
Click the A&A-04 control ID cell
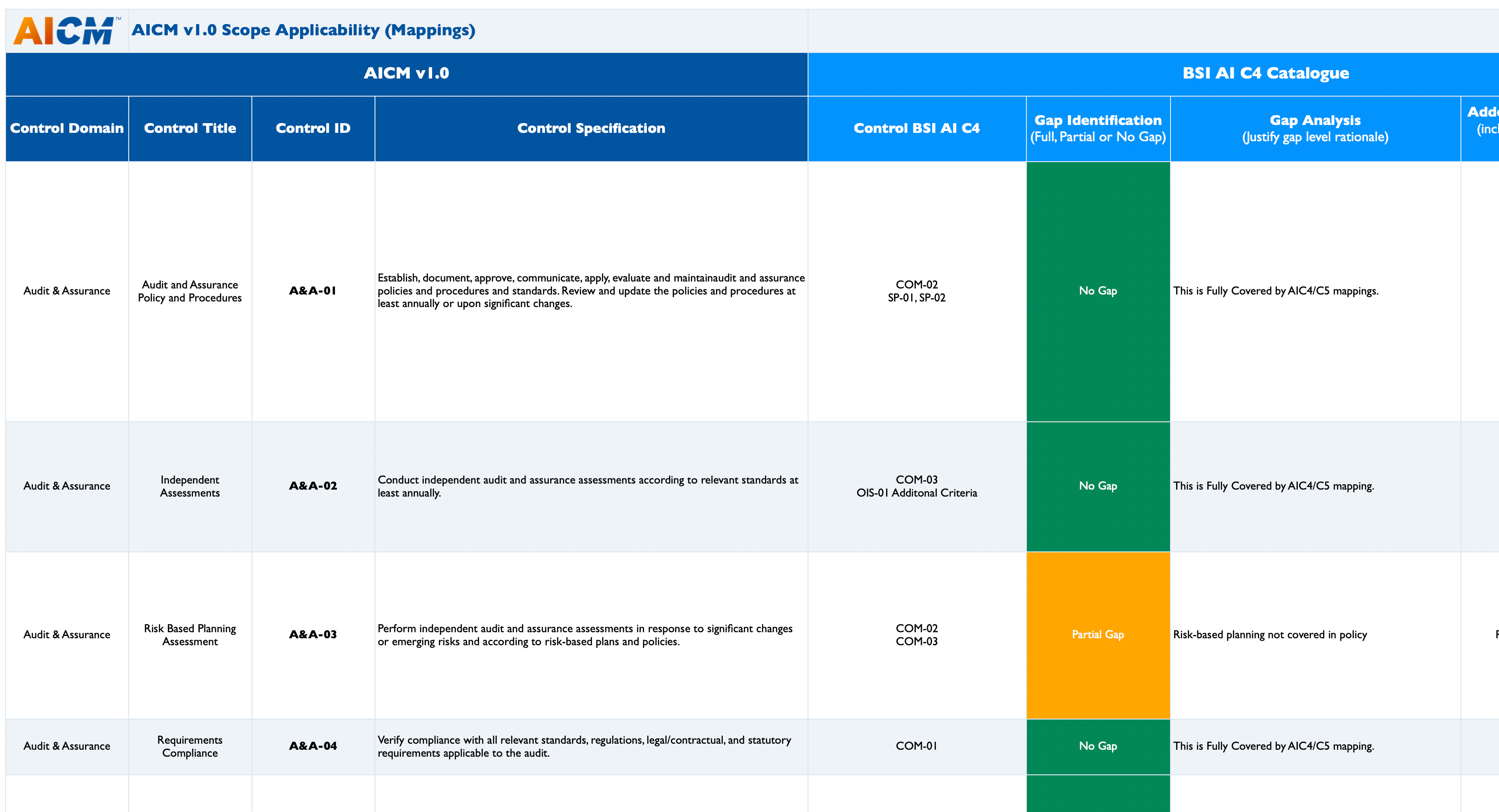[x=313, y=747]
